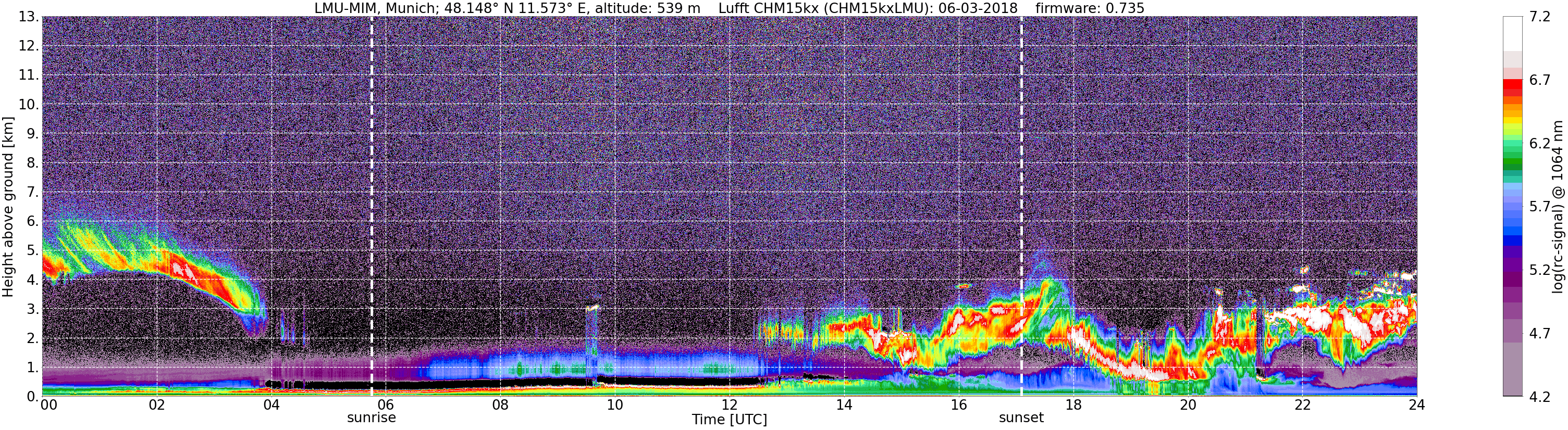Click the colorbar tick label 6.2

[x=1539, y=144]
